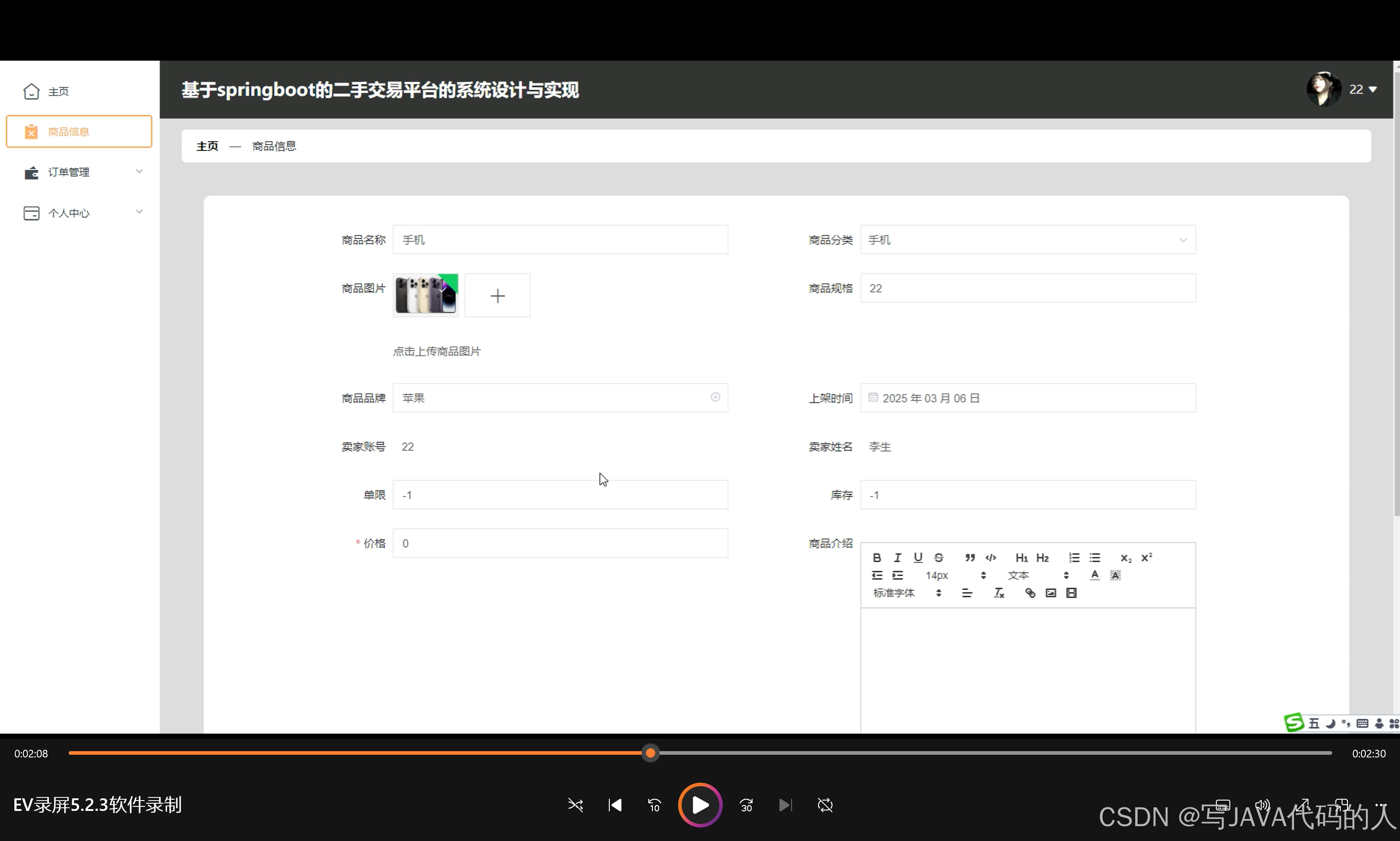The width and height of the screenshot is (1400, 841).
Task: Click the 商品信息 breadcrumb text
Action: [x=274, y=146]
